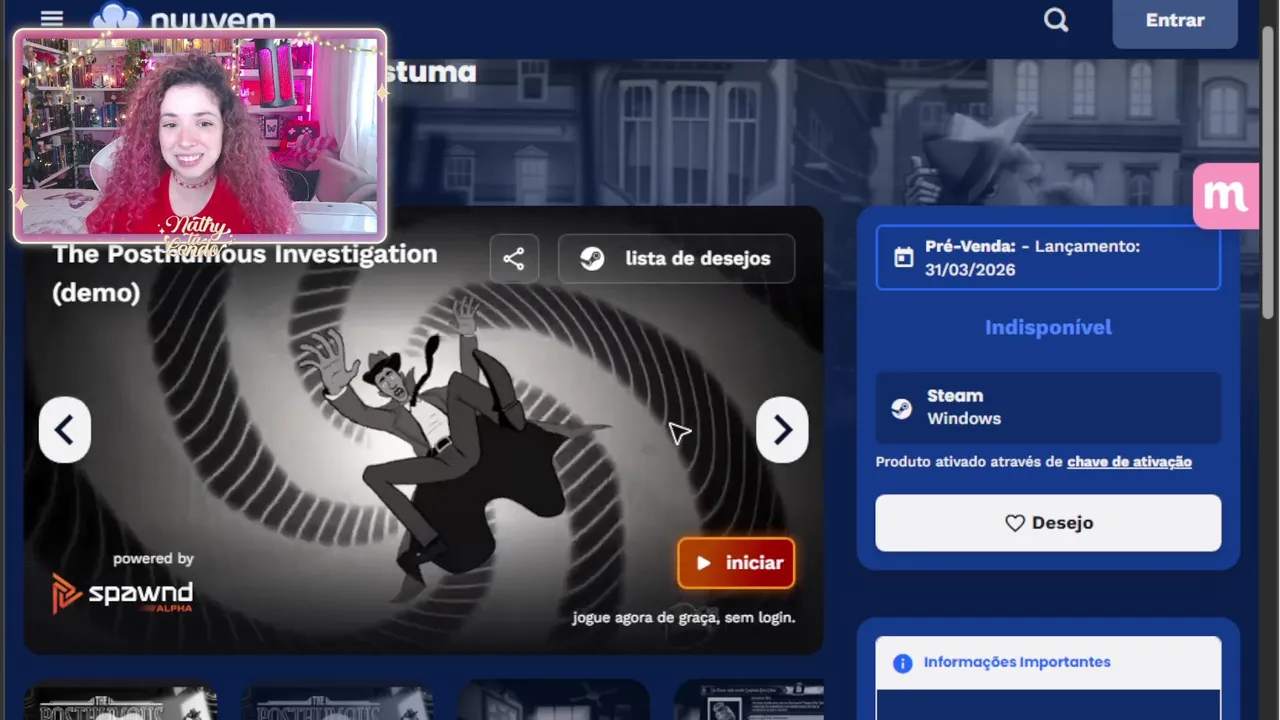Click the jogue agora de graça text
Screen dimensions: 1280x720
684,618
